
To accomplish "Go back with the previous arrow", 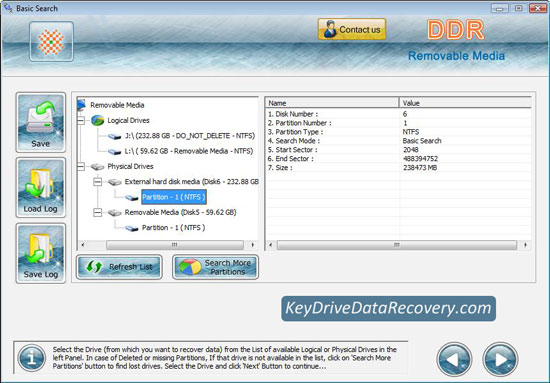I will coord(454,359).
